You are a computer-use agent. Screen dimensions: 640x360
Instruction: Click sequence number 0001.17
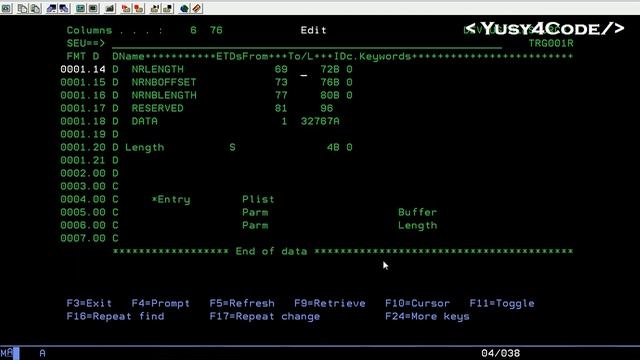click(x=83, y=109)
